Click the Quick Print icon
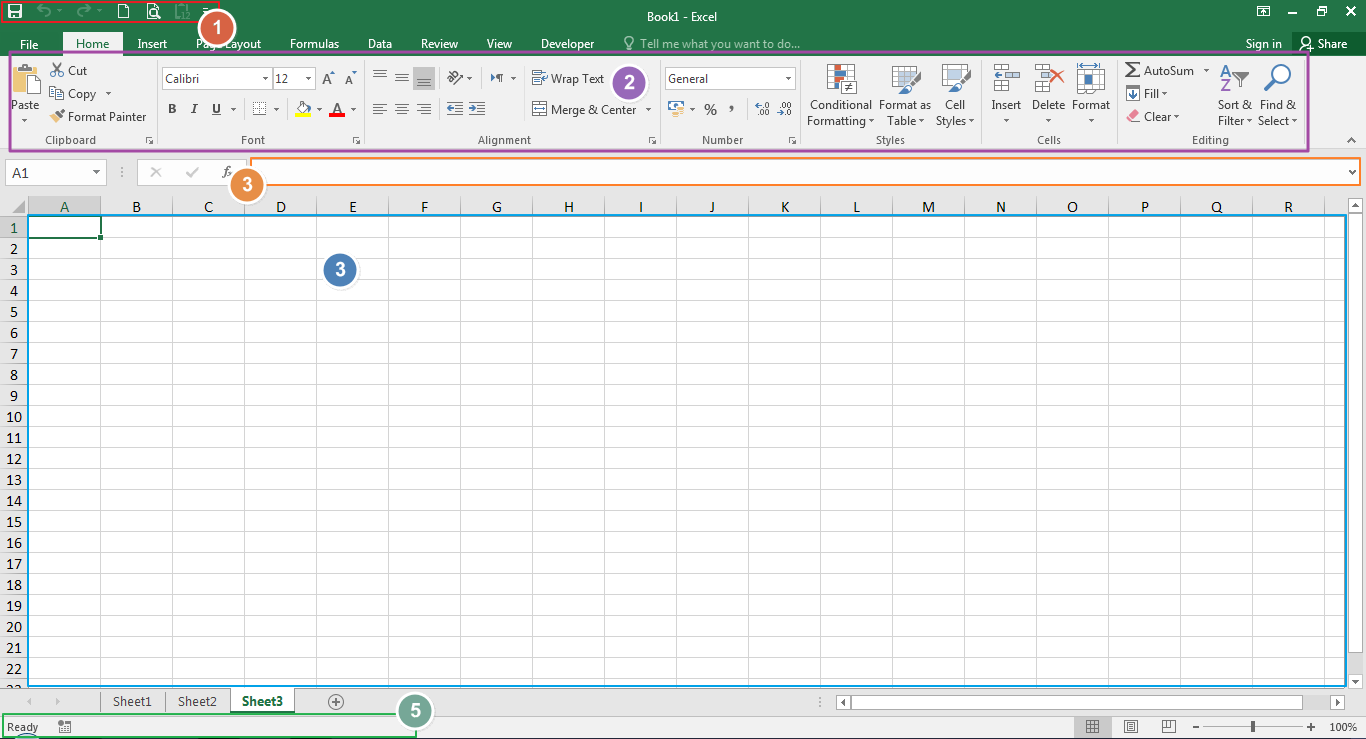The image size is (1366, 739). click(x=154, y=12)
